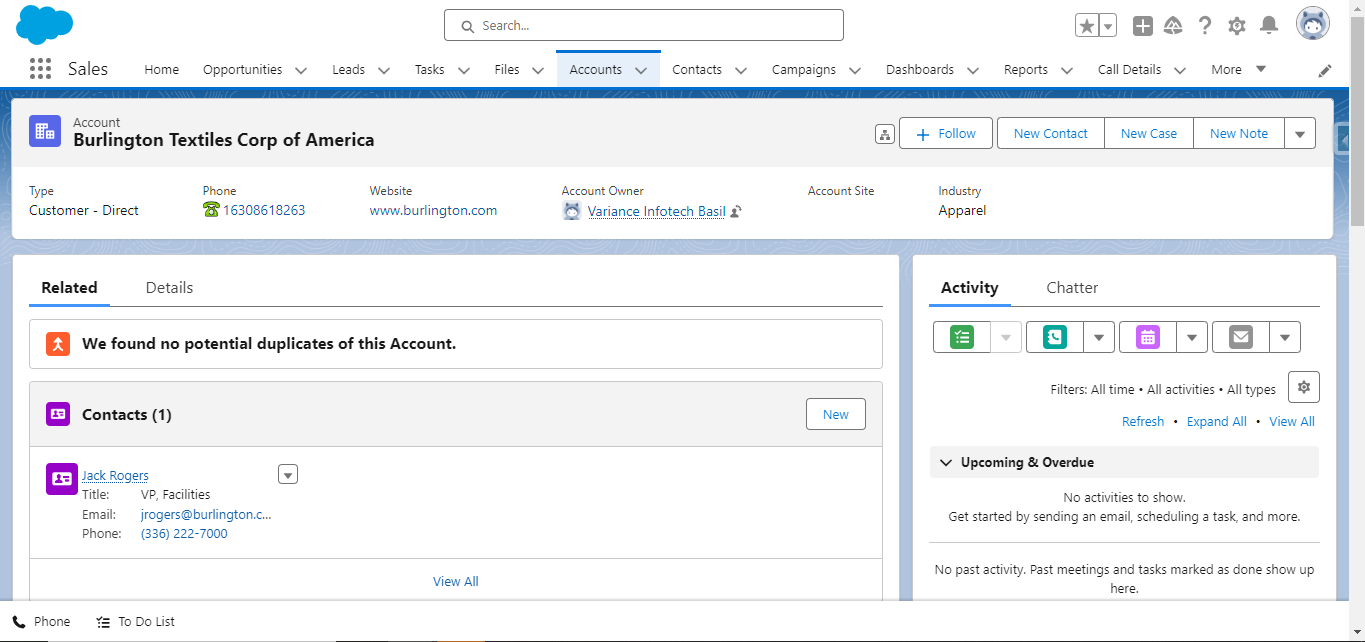Open Variance Infotech Basil owner link
Screen dimensions: 1365x642
coord(657,211)
